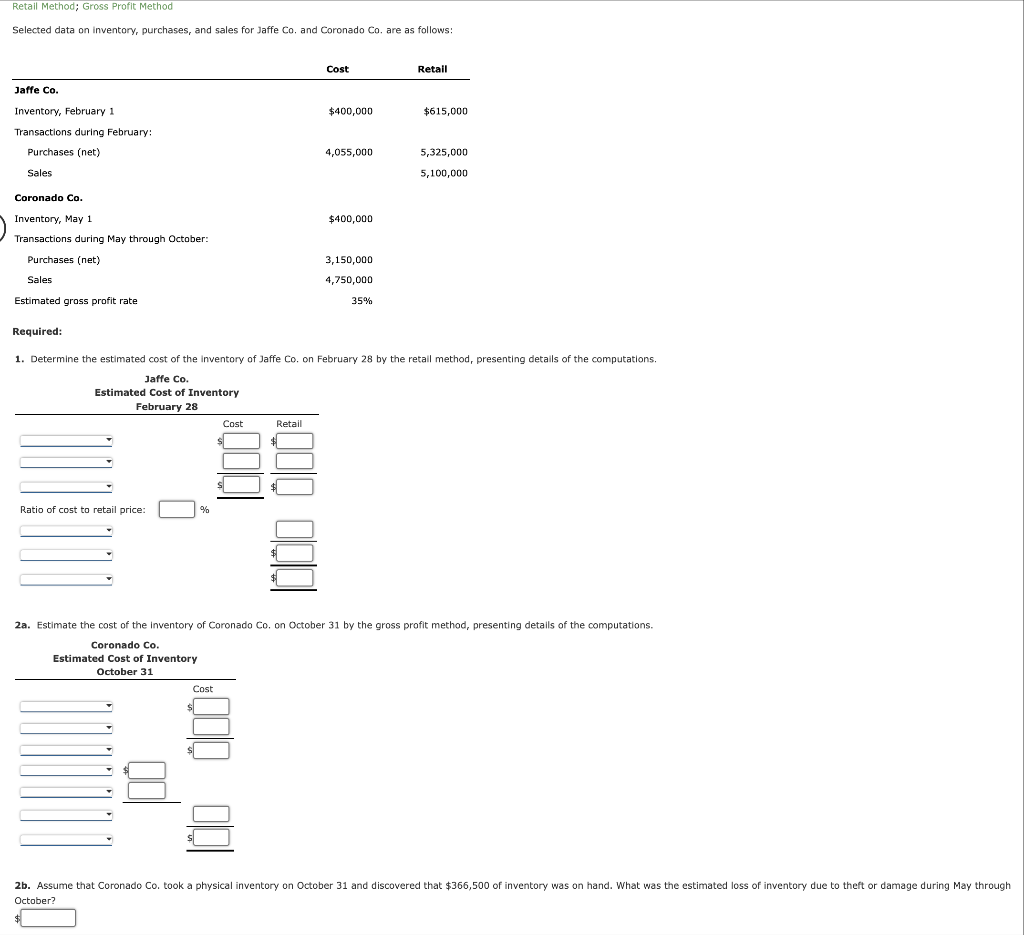Select the first Retail input box in Jaffe schedule
1024x935 pixels.
point(293,440)
